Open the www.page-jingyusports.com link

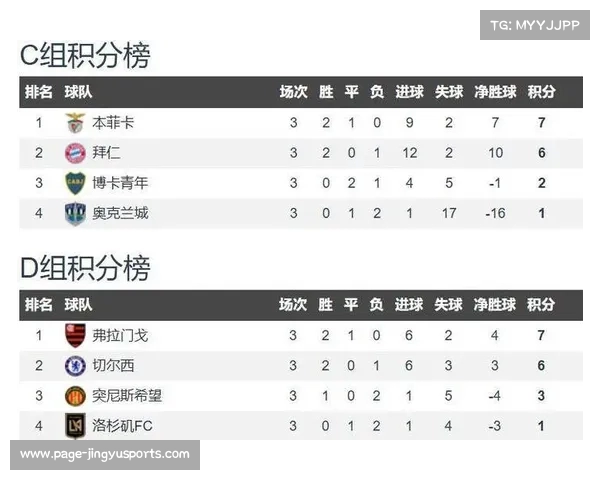(105, 454)
